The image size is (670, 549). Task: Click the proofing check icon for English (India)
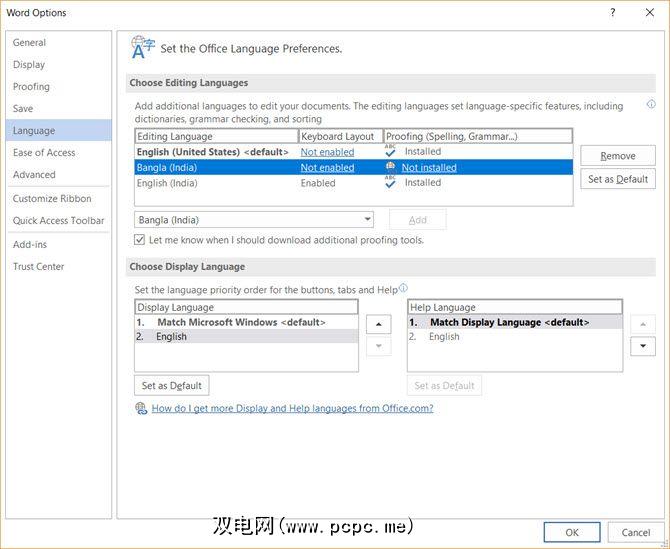pos(390,182)
